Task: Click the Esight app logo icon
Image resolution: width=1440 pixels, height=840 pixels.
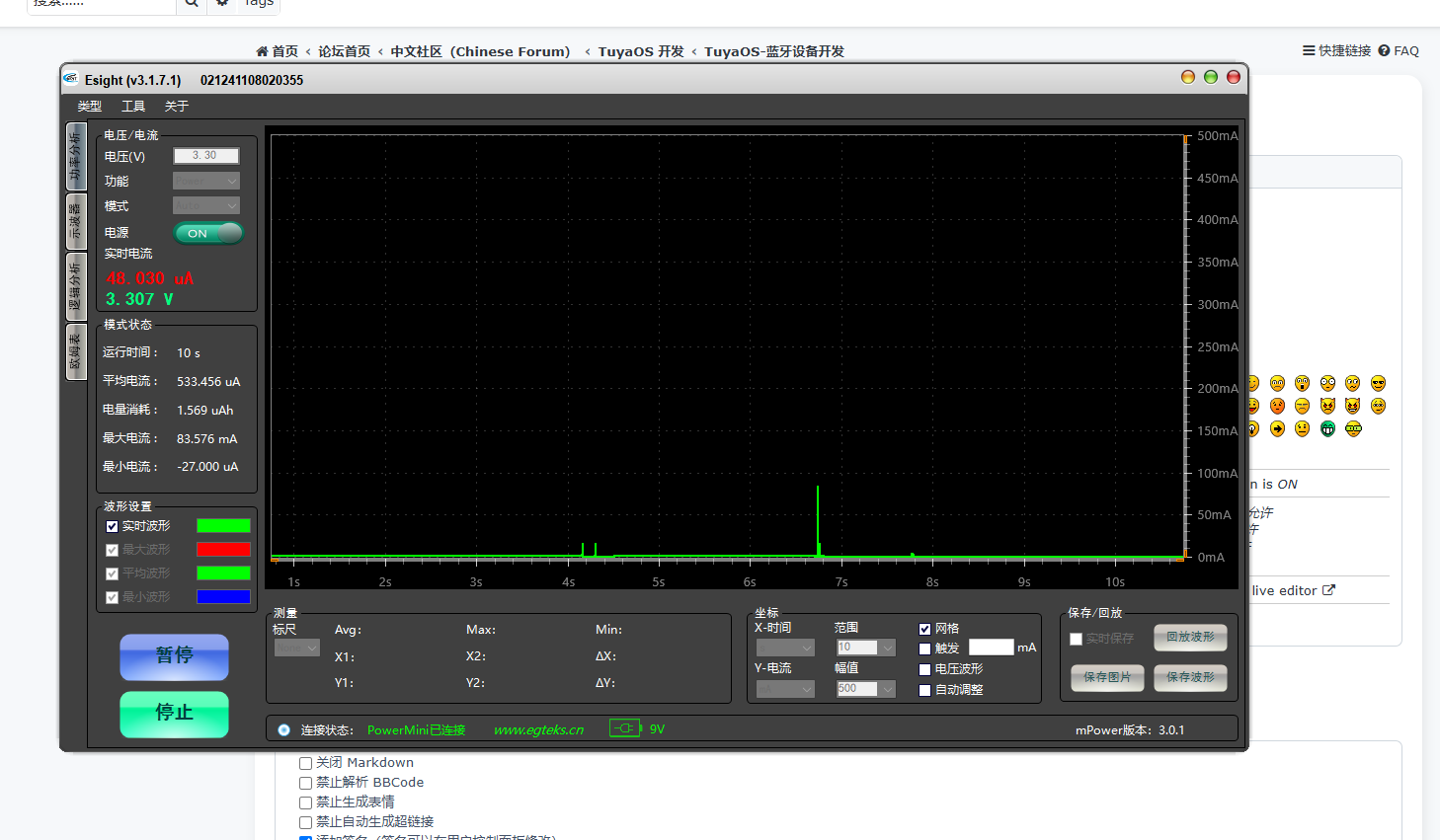Action: coord(71,79)
